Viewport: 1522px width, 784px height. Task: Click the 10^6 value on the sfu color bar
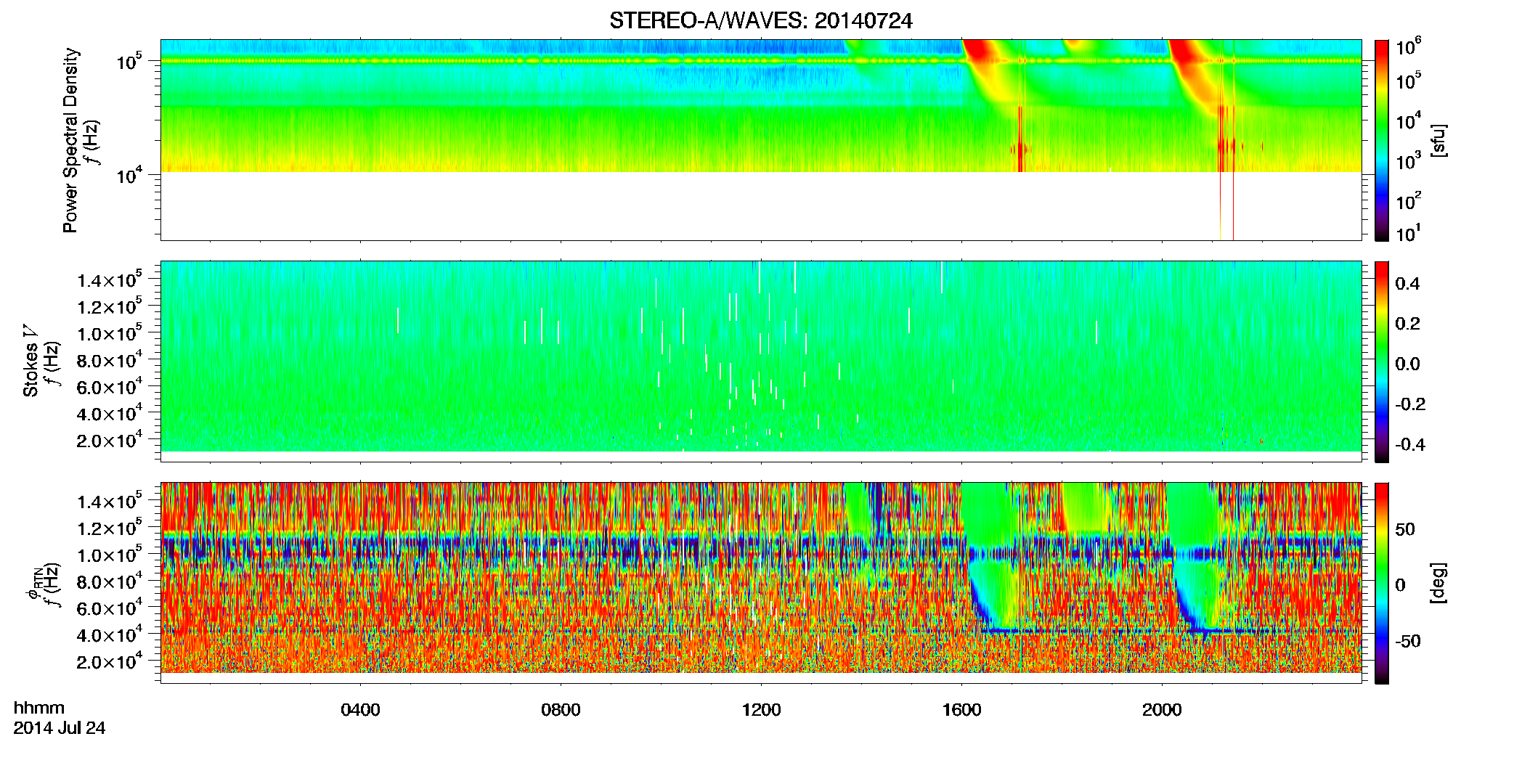tap(1408, 46)
